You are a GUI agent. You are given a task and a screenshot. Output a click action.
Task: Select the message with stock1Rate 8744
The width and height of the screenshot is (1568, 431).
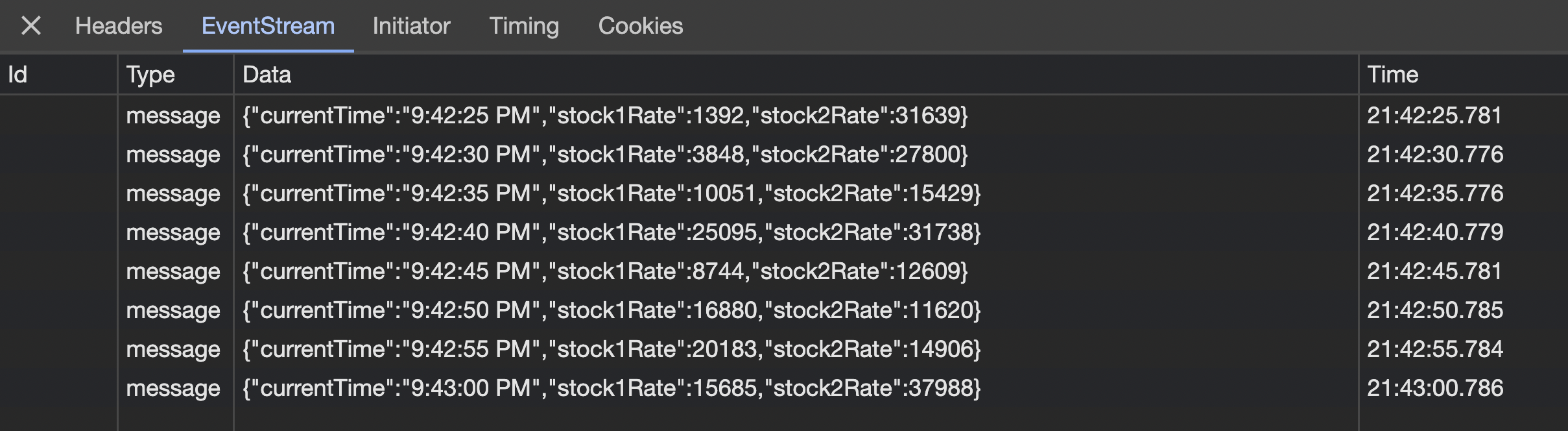click(x=604, y=271)
